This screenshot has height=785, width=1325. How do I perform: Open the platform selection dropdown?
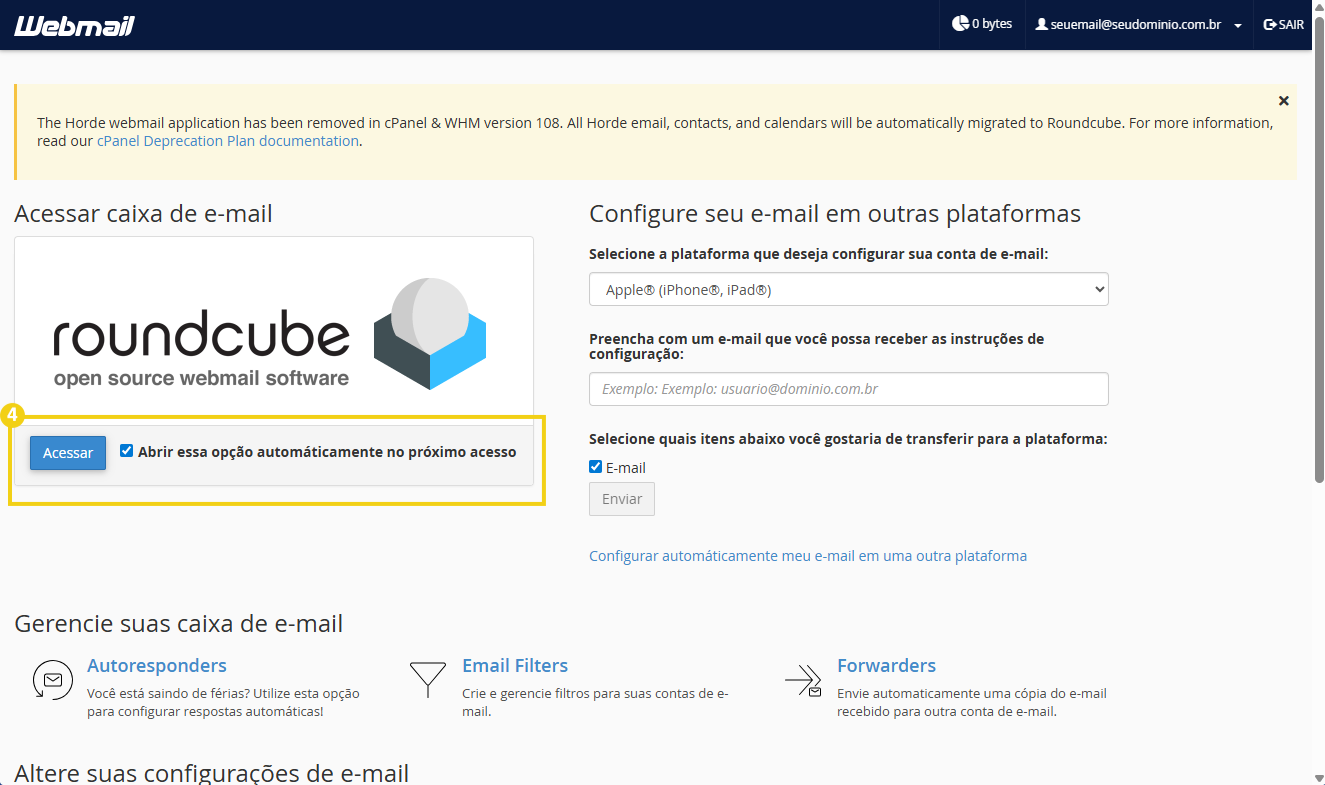848,289
